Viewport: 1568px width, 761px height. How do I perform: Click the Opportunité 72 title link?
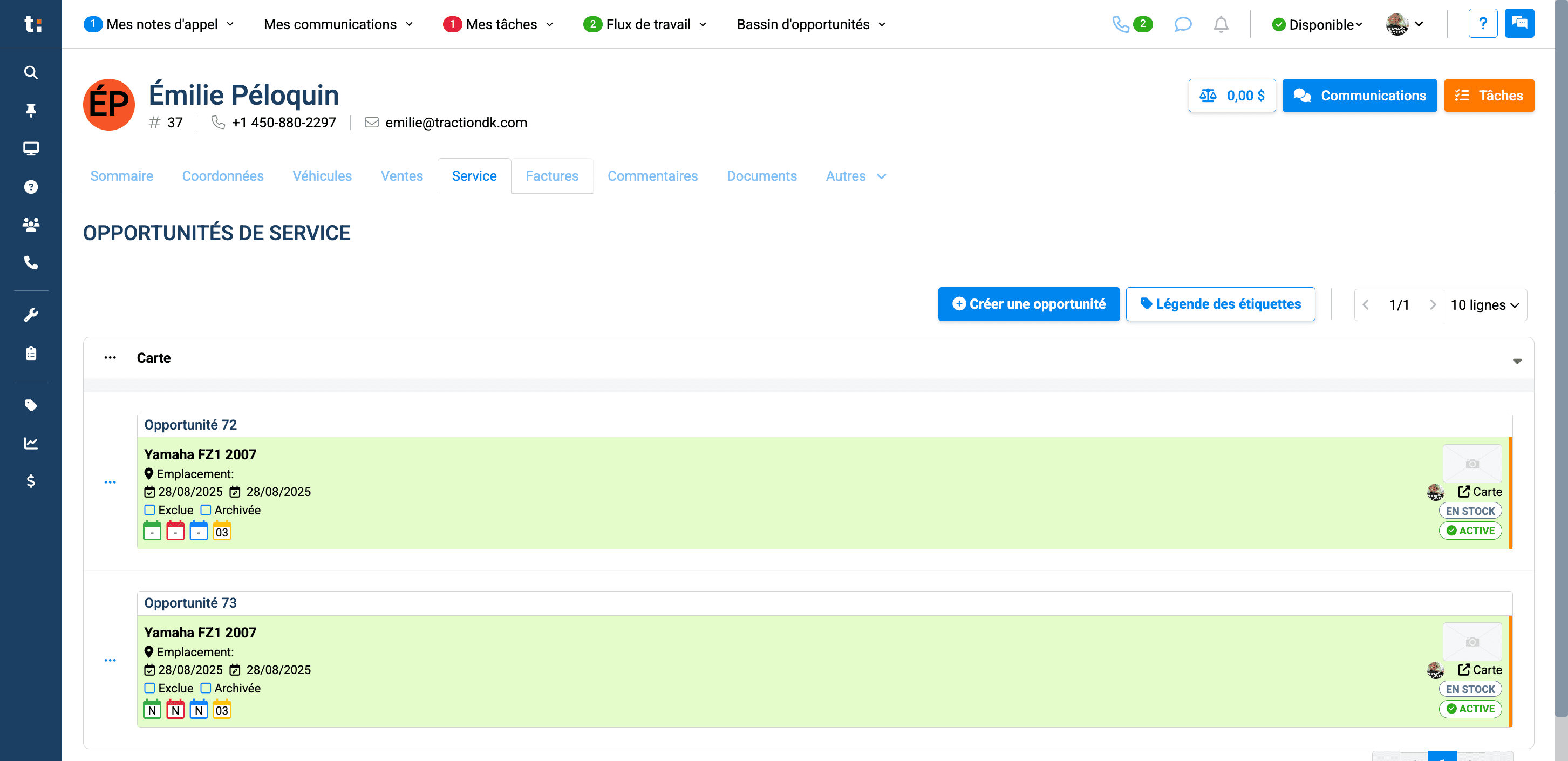coord(190,425)
